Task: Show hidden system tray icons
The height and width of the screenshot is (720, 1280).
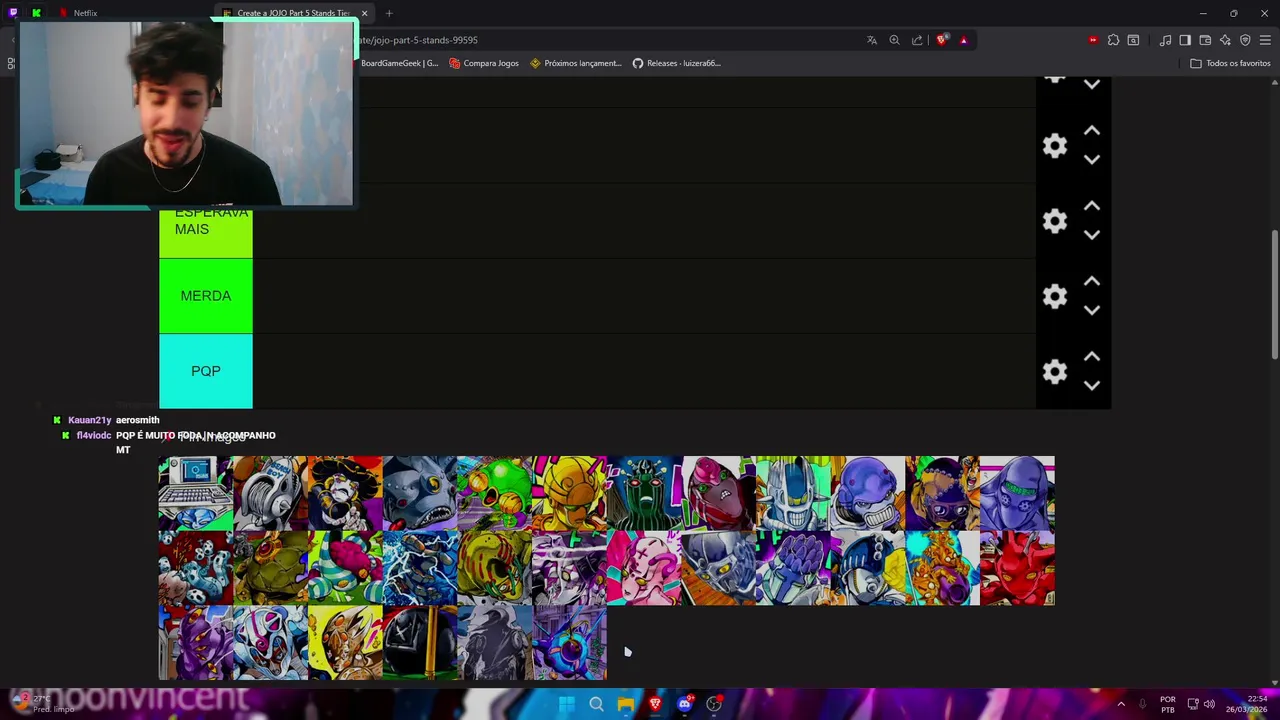Action: point(1121,704)
